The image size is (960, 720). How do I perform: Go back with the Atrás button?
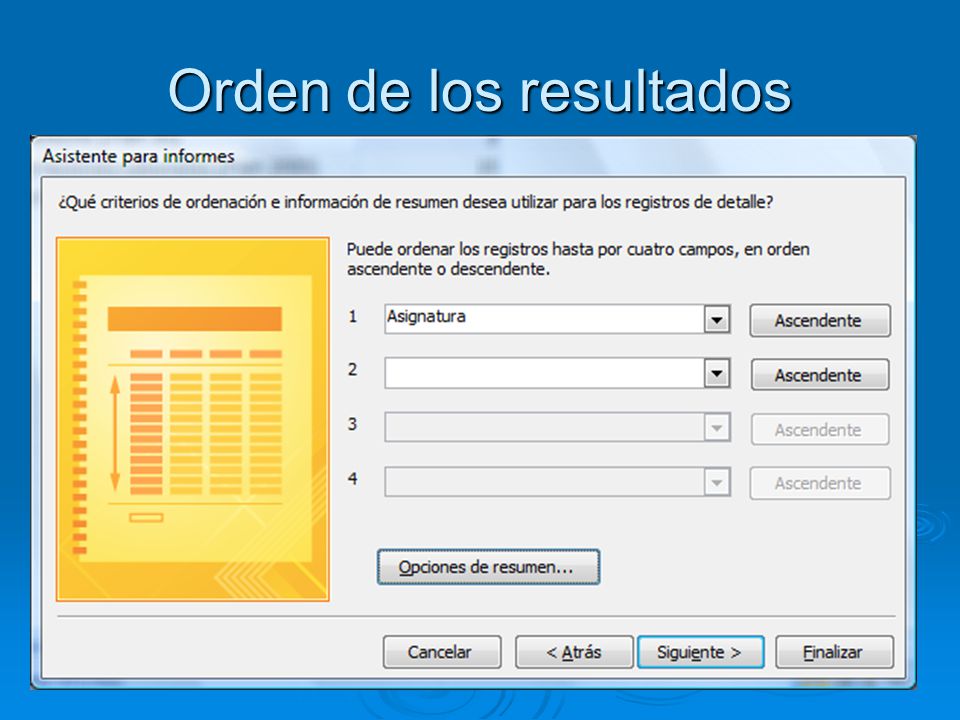pos(574,652)
